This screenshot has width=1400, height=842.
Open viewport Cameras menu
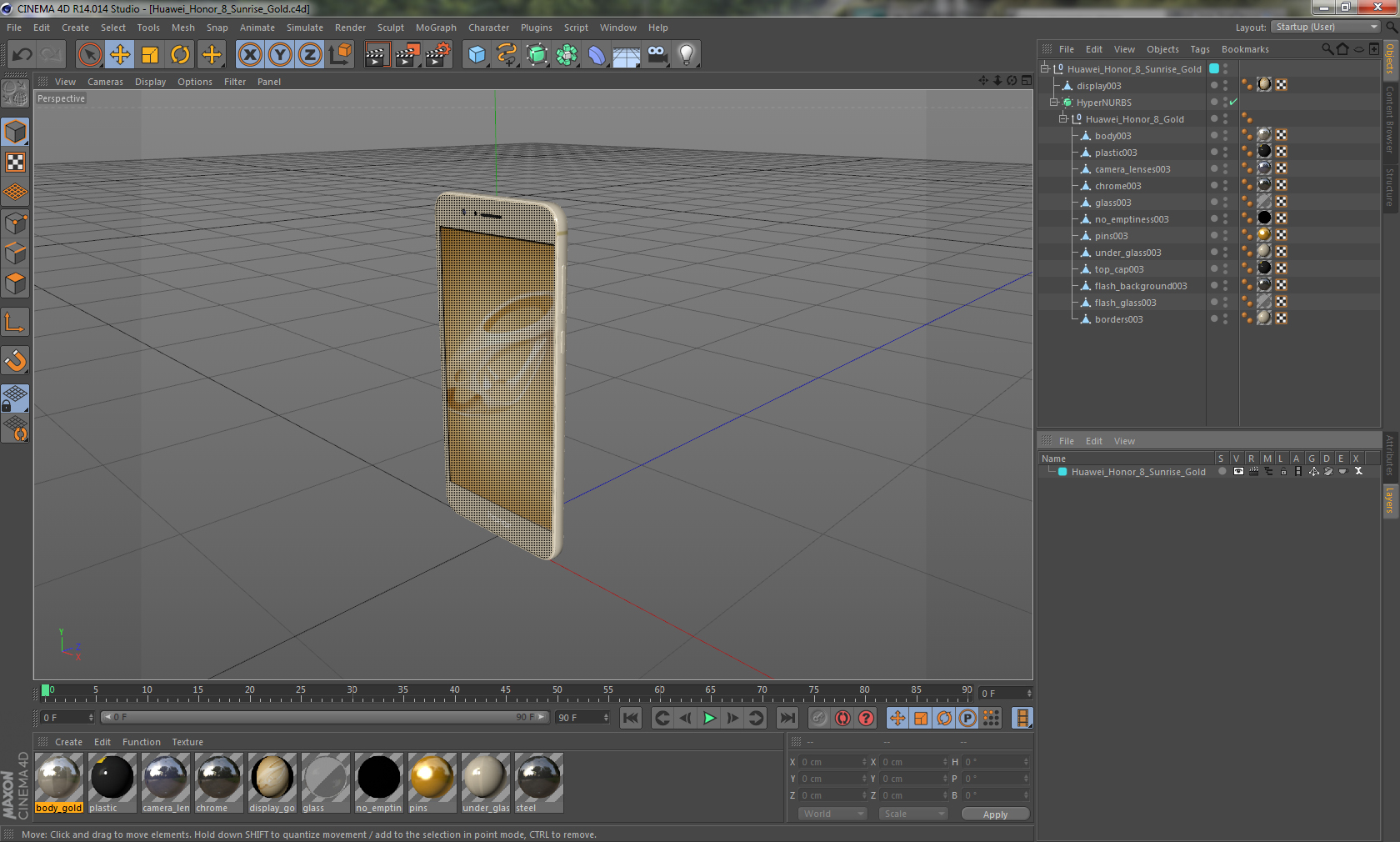105,82
